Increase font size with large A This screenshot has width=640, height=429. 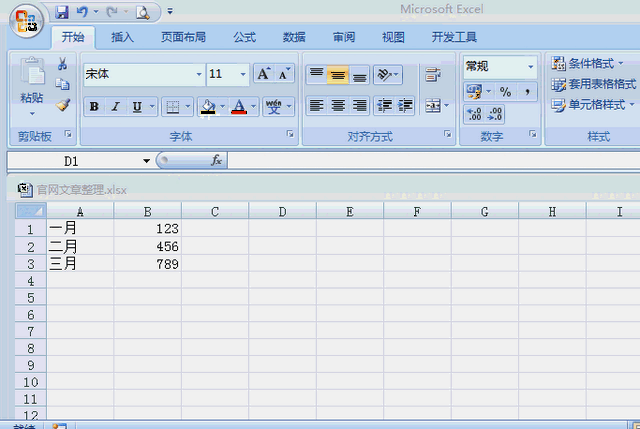point(263,74)
